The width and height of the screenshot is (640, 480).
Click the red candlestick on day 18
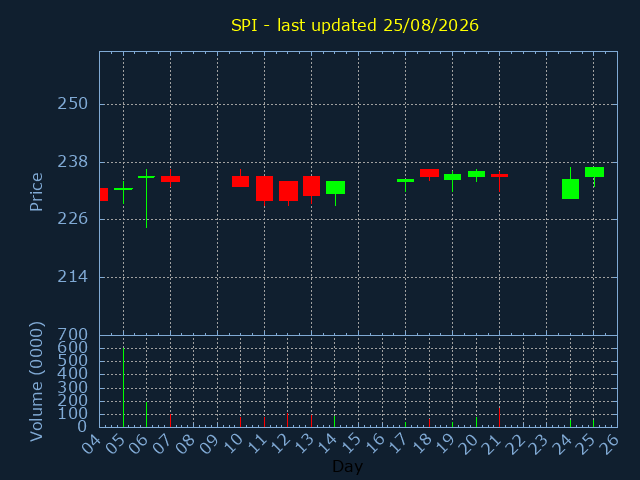pos(429,173)
